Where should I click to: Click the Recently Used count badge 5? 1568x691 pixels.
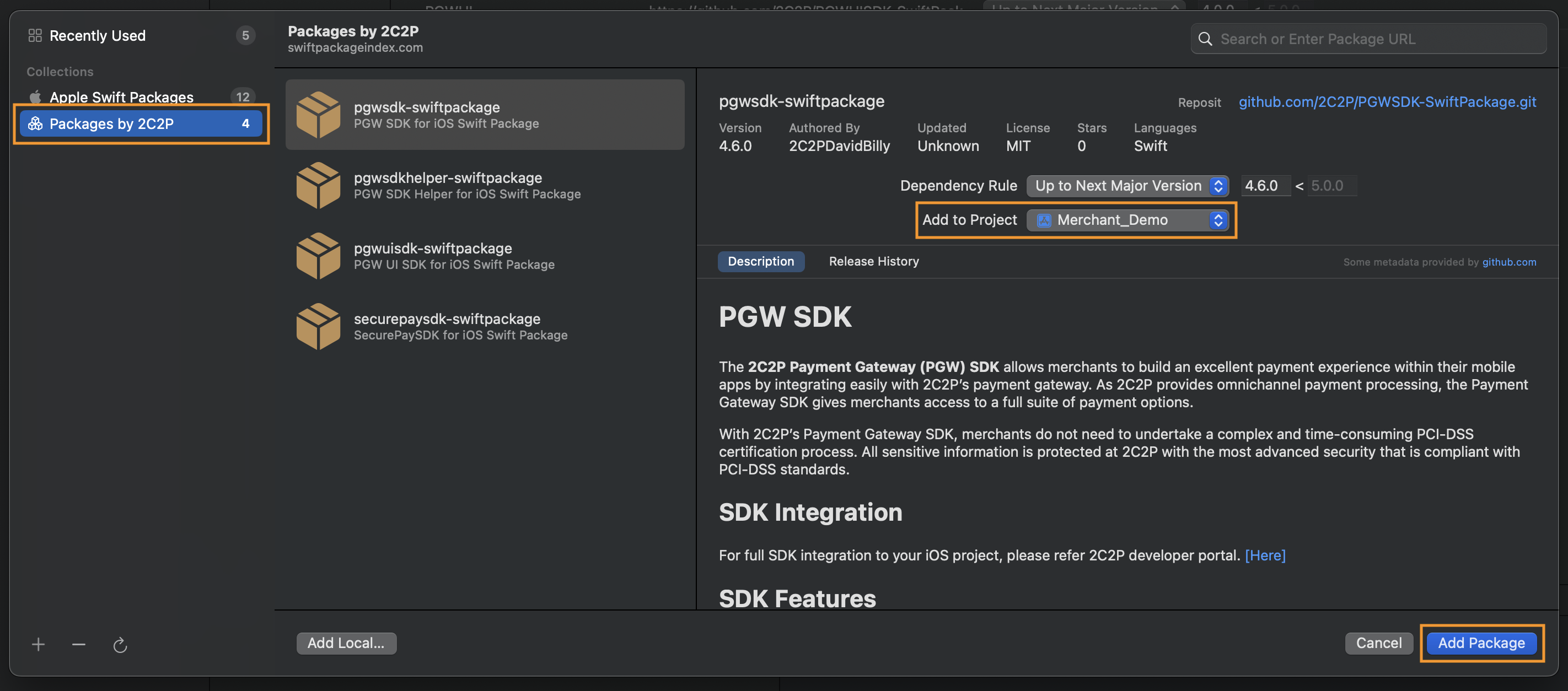(x=245, y=35)
